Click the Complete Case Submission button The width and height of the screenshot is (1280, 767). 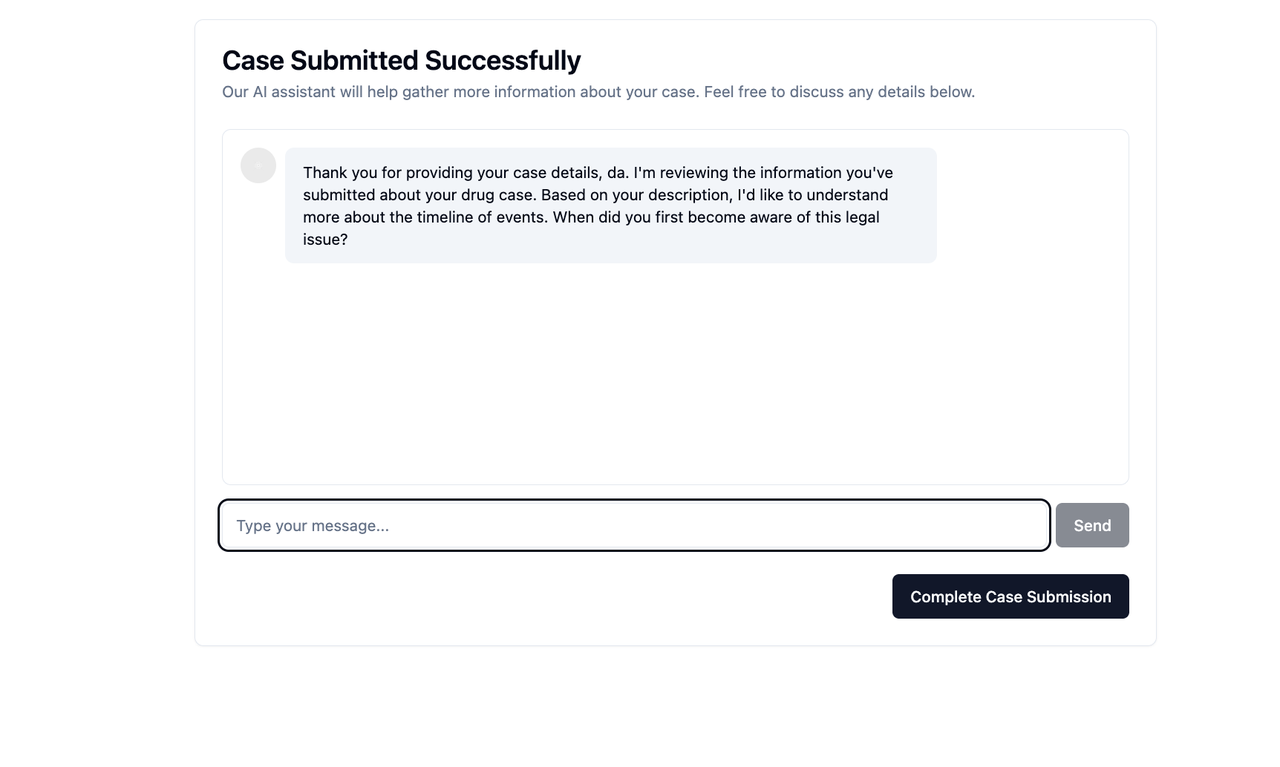click(1010, 596)
